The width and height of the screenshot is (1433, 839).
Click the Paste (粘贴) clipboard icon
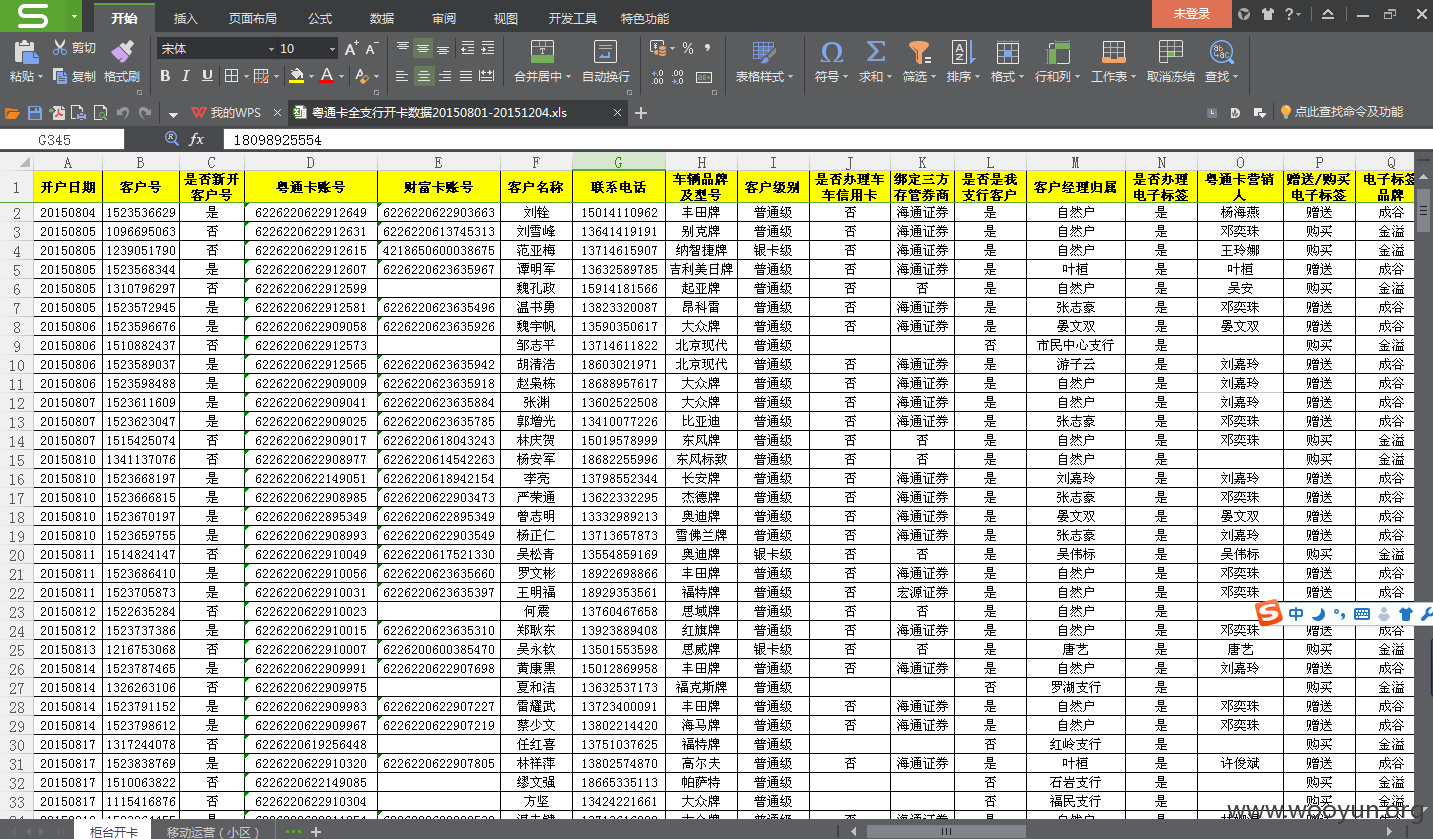26,52
